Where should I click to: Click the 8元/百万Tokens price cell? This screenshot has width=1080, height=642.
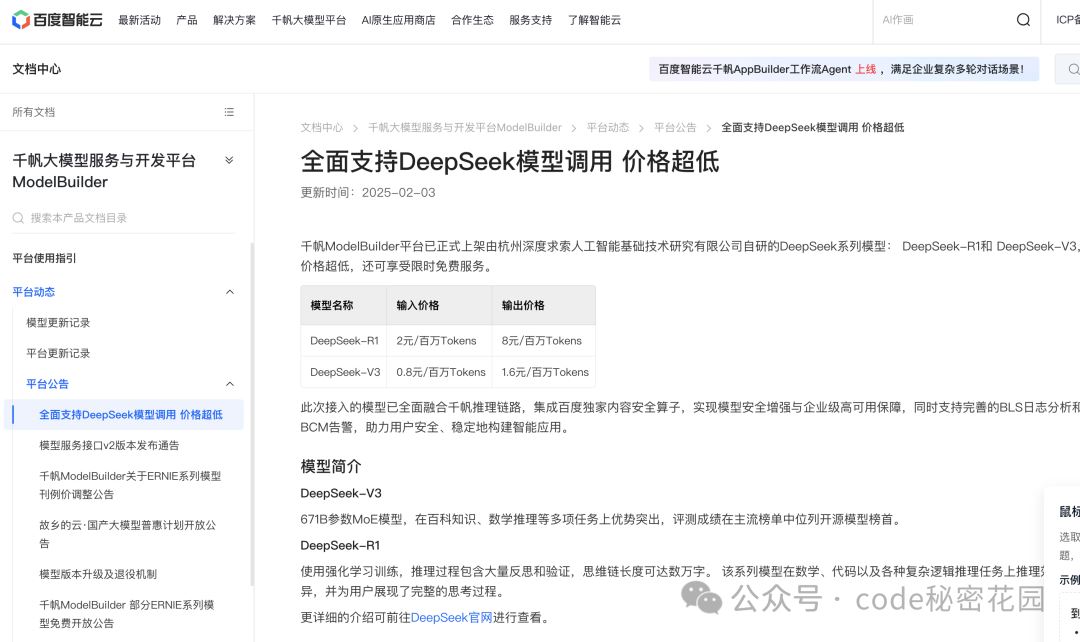point(544,340)
